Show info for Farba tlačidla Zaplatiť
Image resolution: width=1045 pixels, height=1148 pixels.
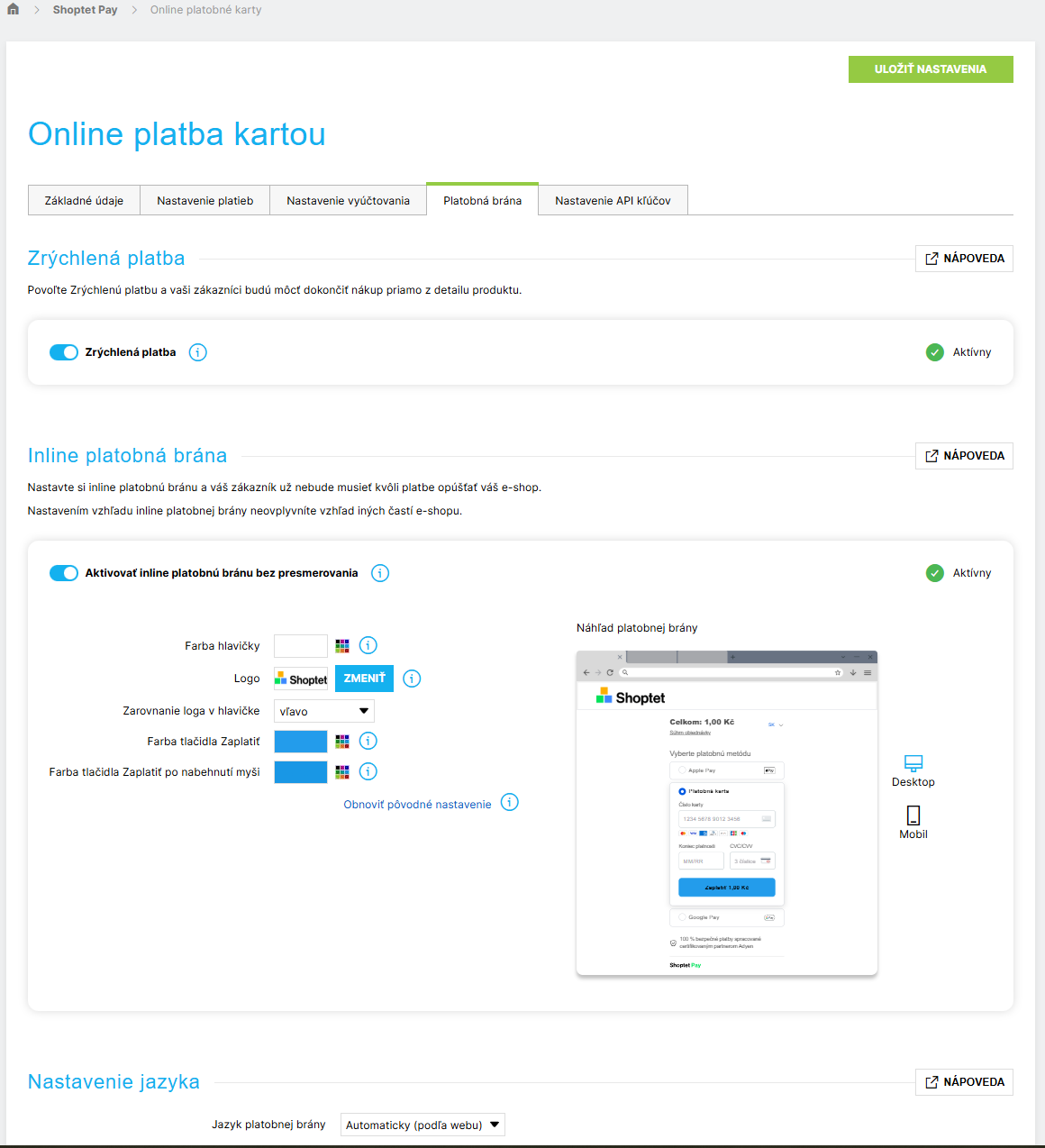[x=368, y=741]
